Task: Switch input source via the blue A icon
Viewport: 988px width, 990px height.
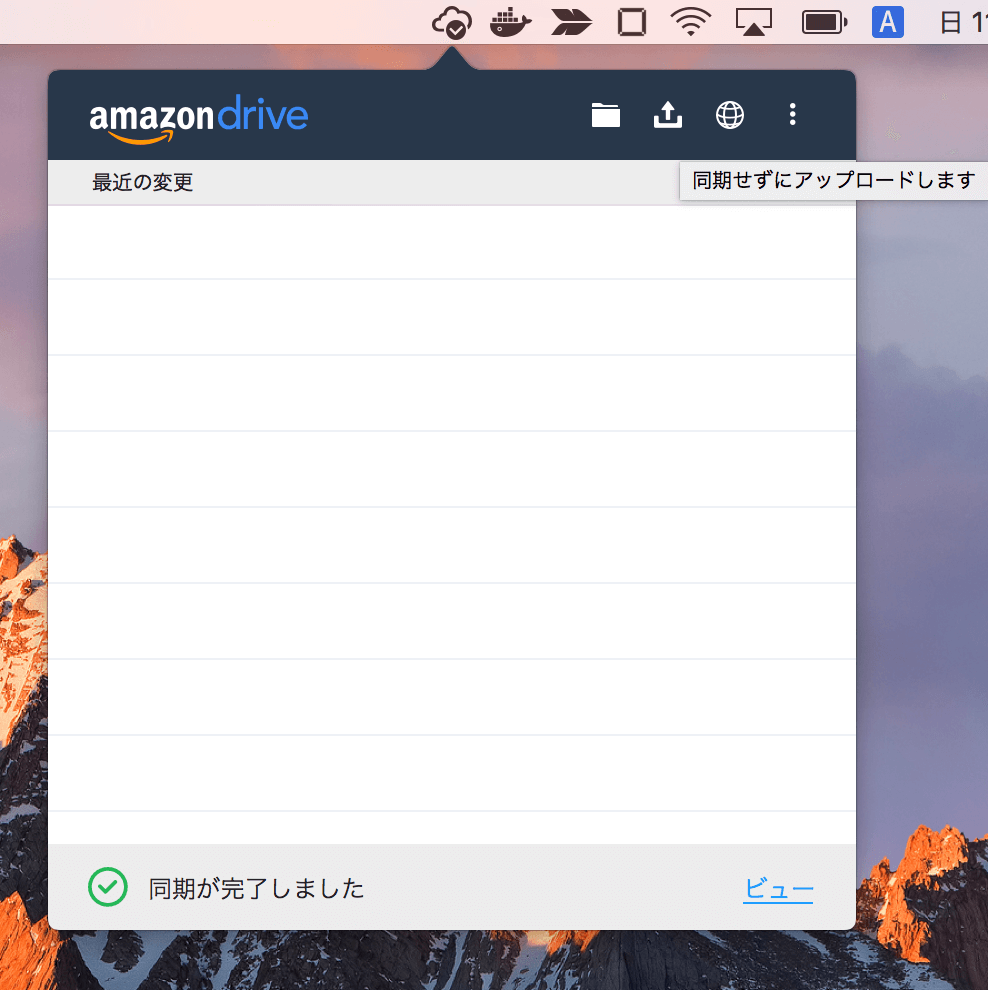Action: click(x=887, y=21)
